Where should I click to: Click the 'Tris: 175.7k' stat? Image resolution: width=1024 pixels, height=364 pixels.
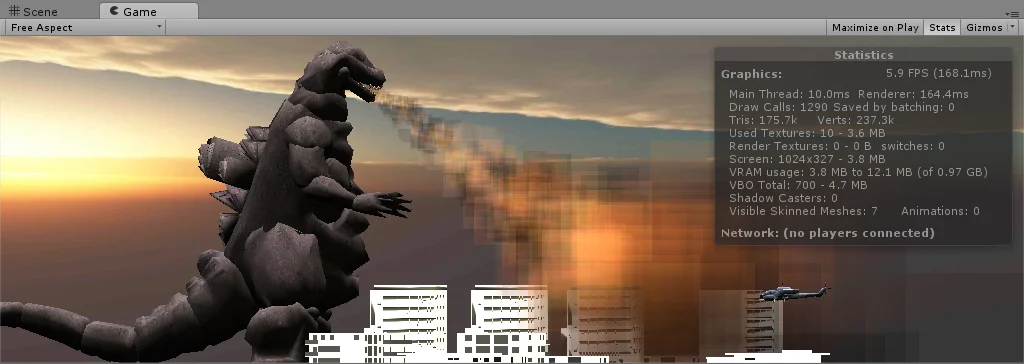click(x=763, y=120)
